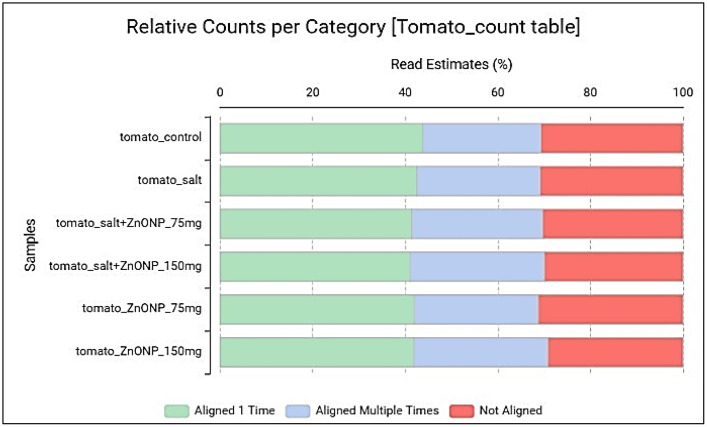Viewport: 707px width, 427px height.
Task: Click the tomato_ZnONP_75mg sample label
Action: point(142,309)
